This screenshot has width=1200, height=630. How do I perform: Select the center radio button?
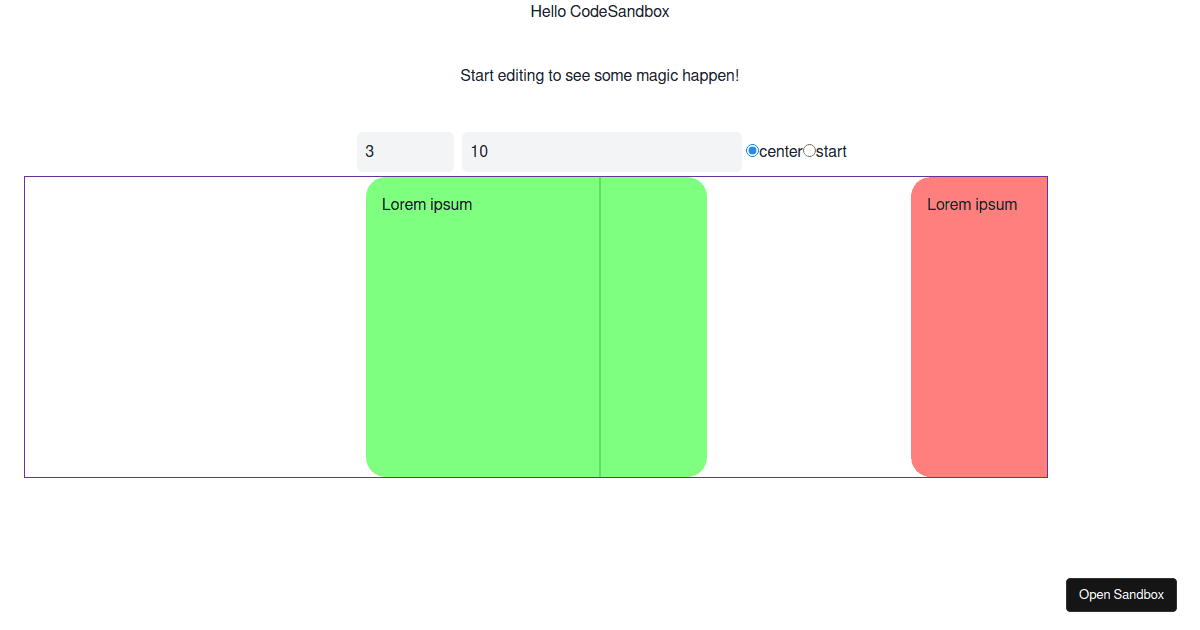pos(752,150)
